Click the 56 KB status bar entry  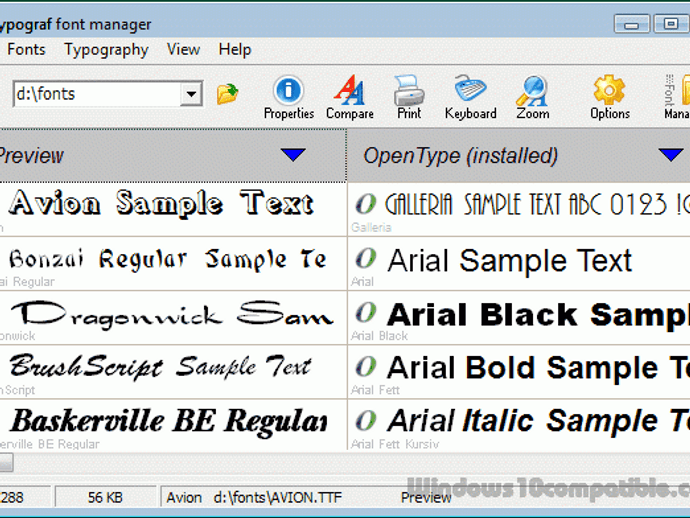(105, 498)
